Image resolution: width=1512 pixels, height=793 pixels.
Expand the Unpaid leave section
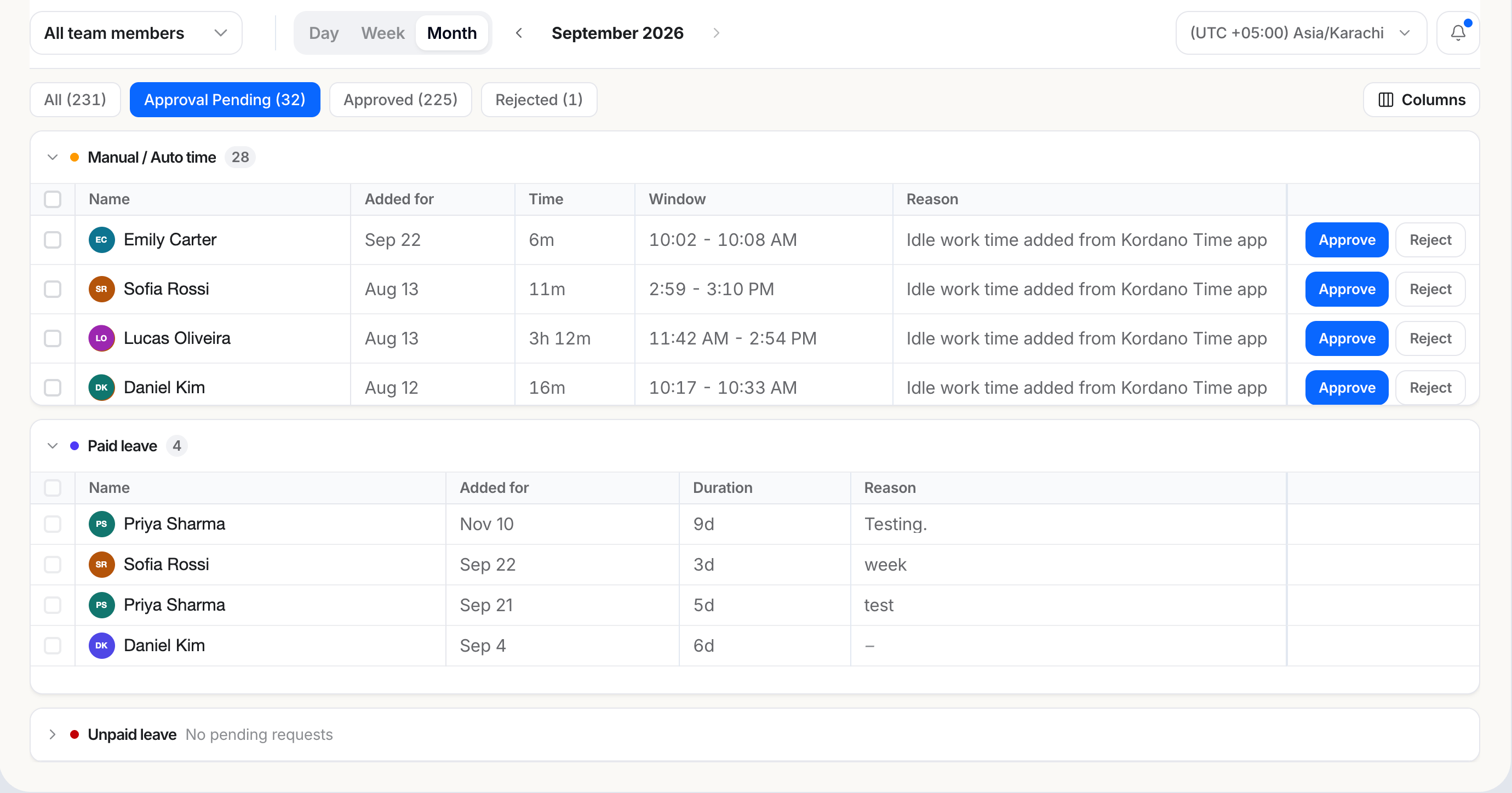(x=52, y=734)
